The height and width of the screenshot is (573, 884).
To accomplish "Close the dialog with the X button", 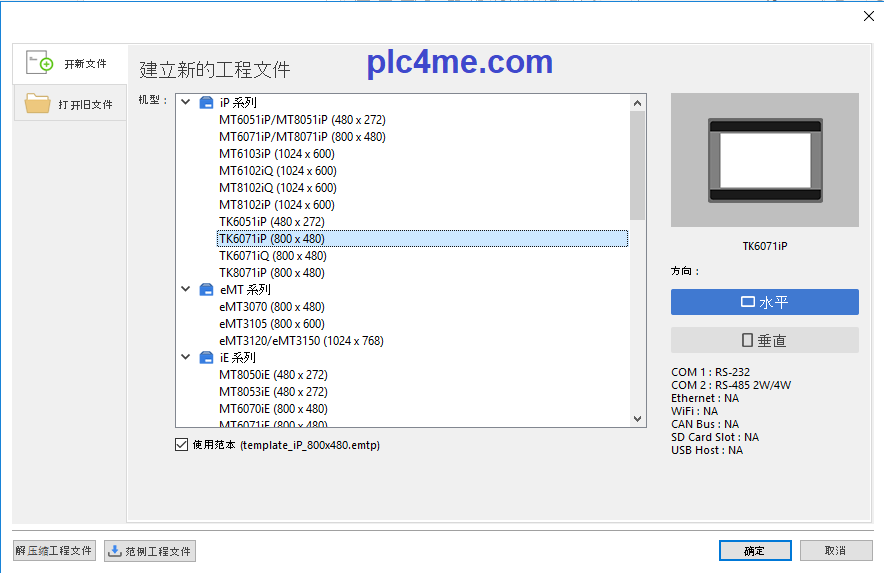I will [868, 16].
